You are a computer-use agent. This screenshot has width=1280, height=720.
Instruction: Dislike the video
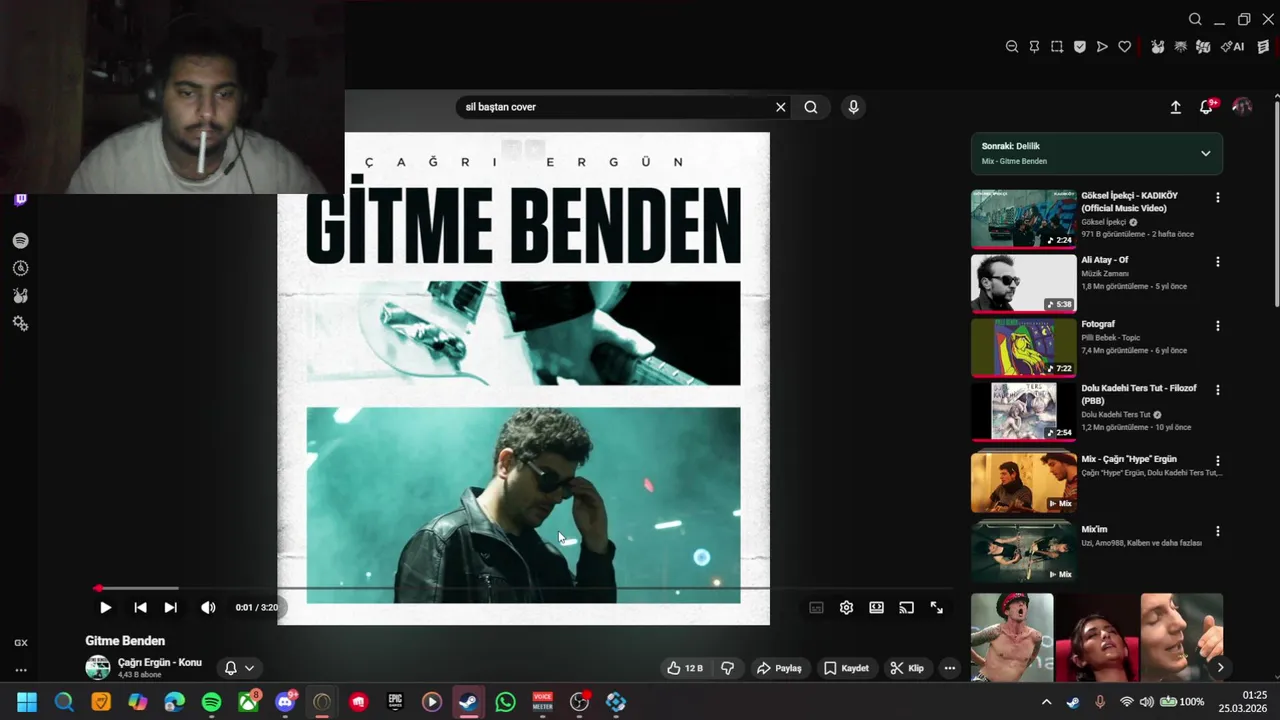(x=728, y=668)
